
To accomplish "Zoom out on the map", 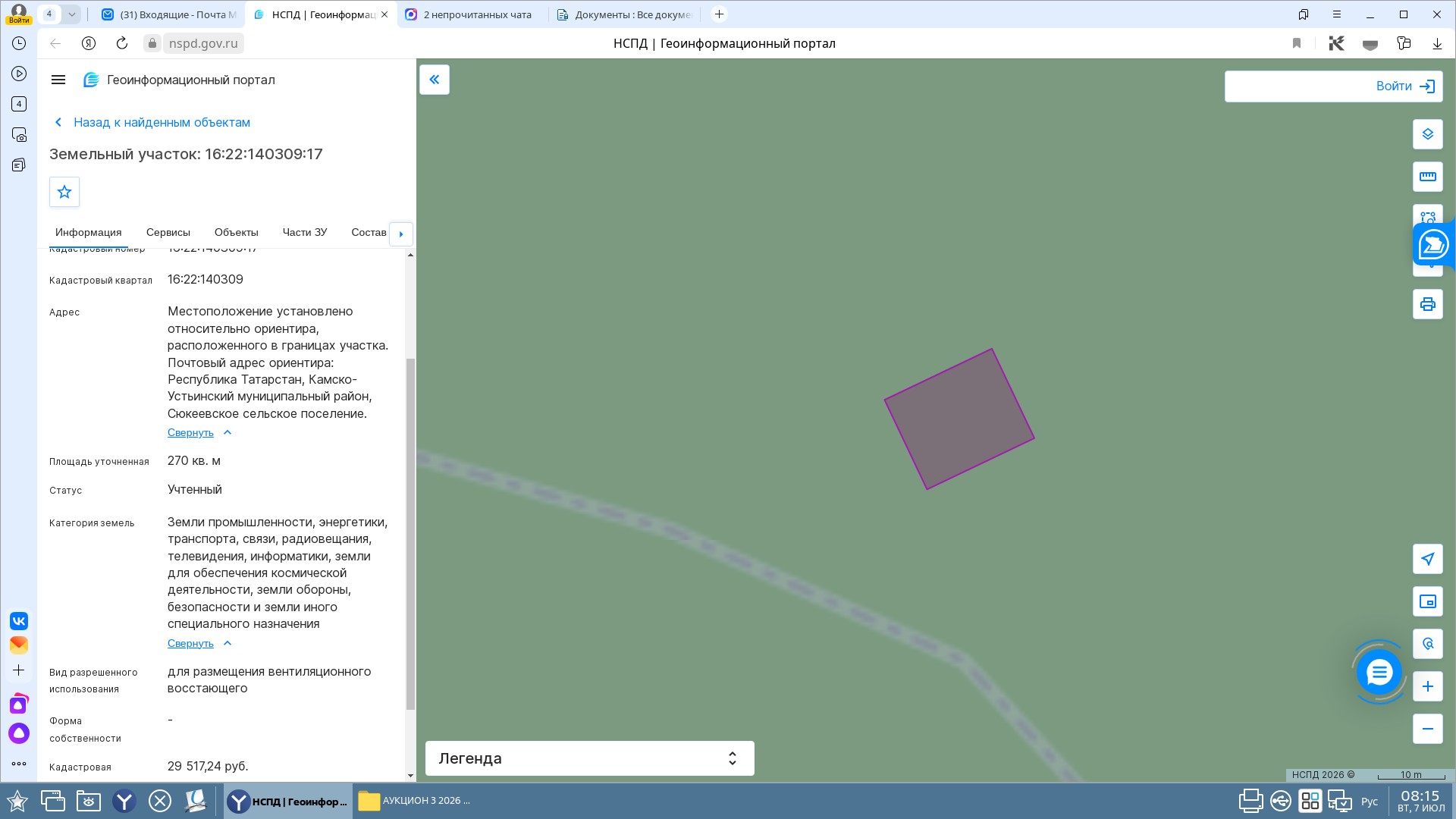I will (1428, 729).
